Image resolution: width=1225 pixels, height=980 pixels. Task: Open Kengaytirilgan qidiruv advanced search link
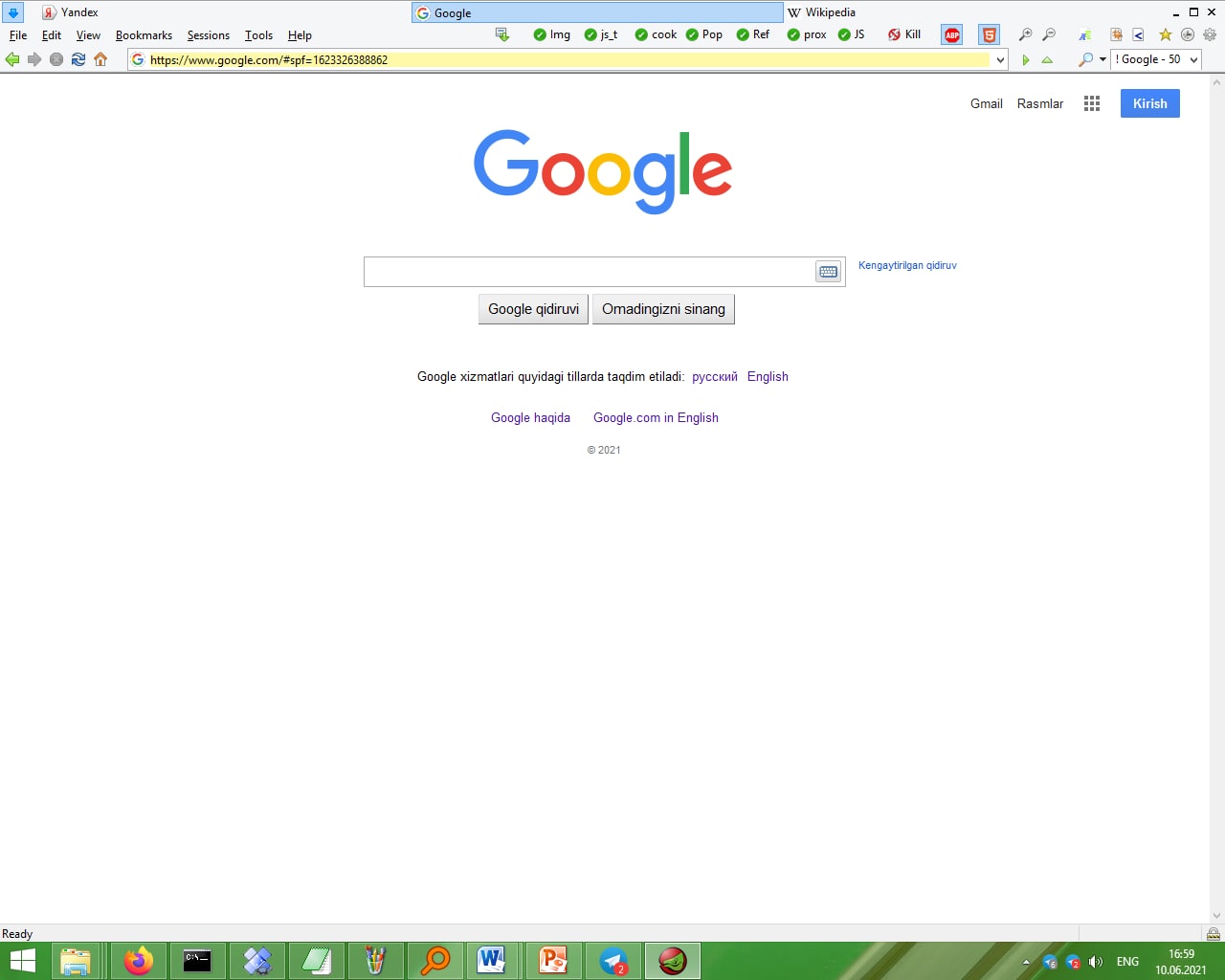tap(907, 265)
